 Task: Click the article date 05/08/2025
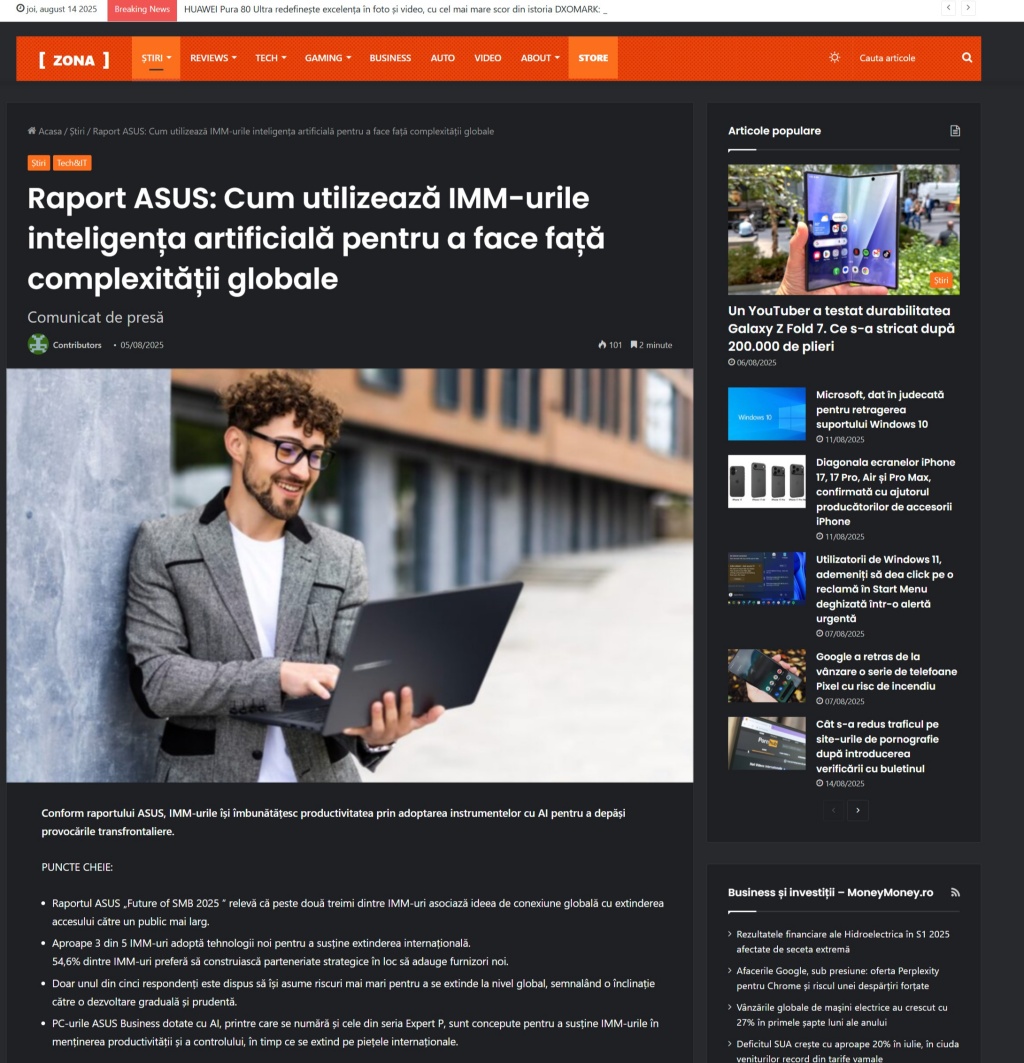[x=142, y=345]
